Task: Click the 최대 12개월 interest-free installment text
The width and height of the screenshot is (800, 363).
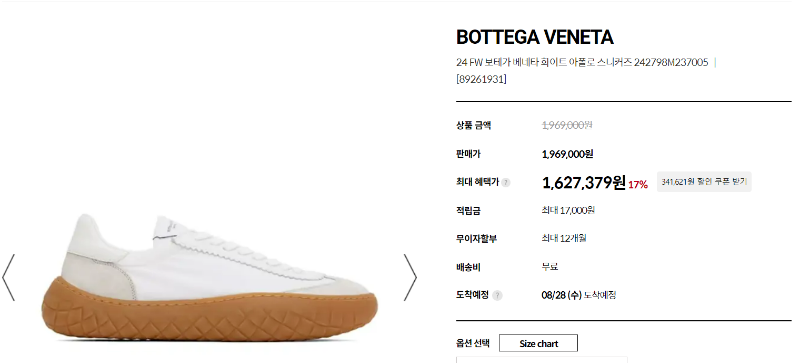Action: coord(564,238)
